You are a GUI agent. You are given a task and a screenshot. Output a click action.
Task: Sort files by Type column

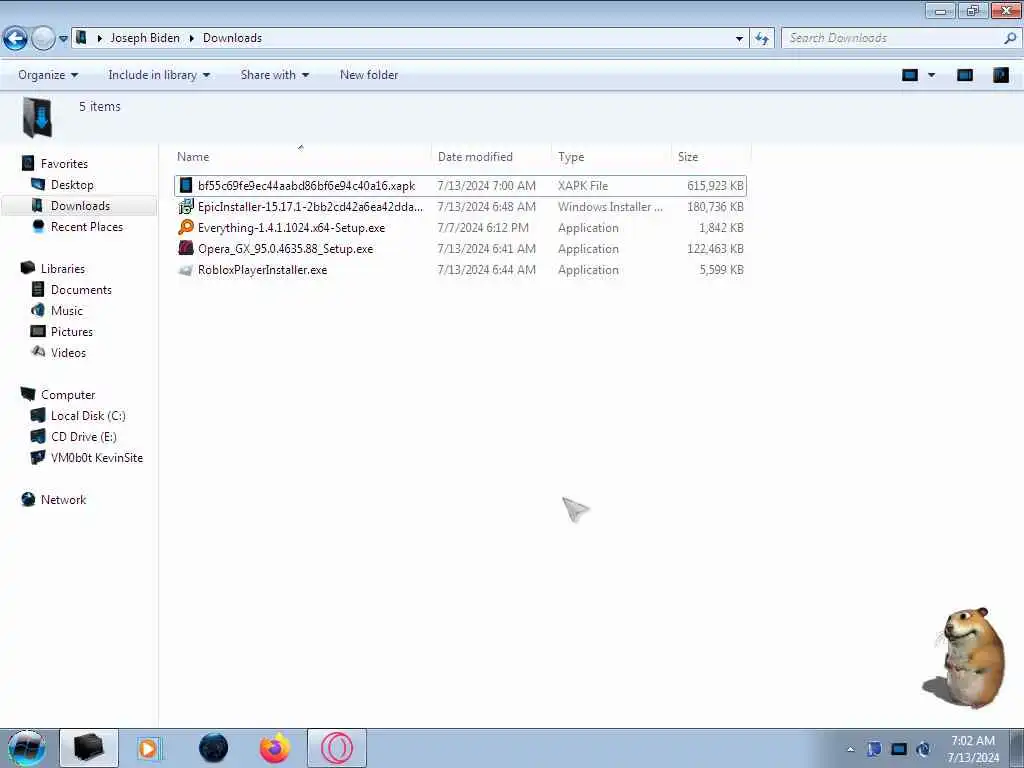(x=571, y=157)
